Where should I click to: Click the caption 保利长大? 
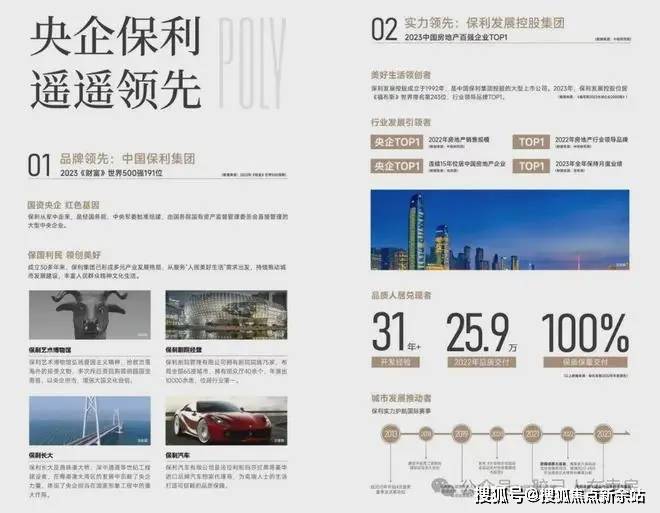click(41, 455)
